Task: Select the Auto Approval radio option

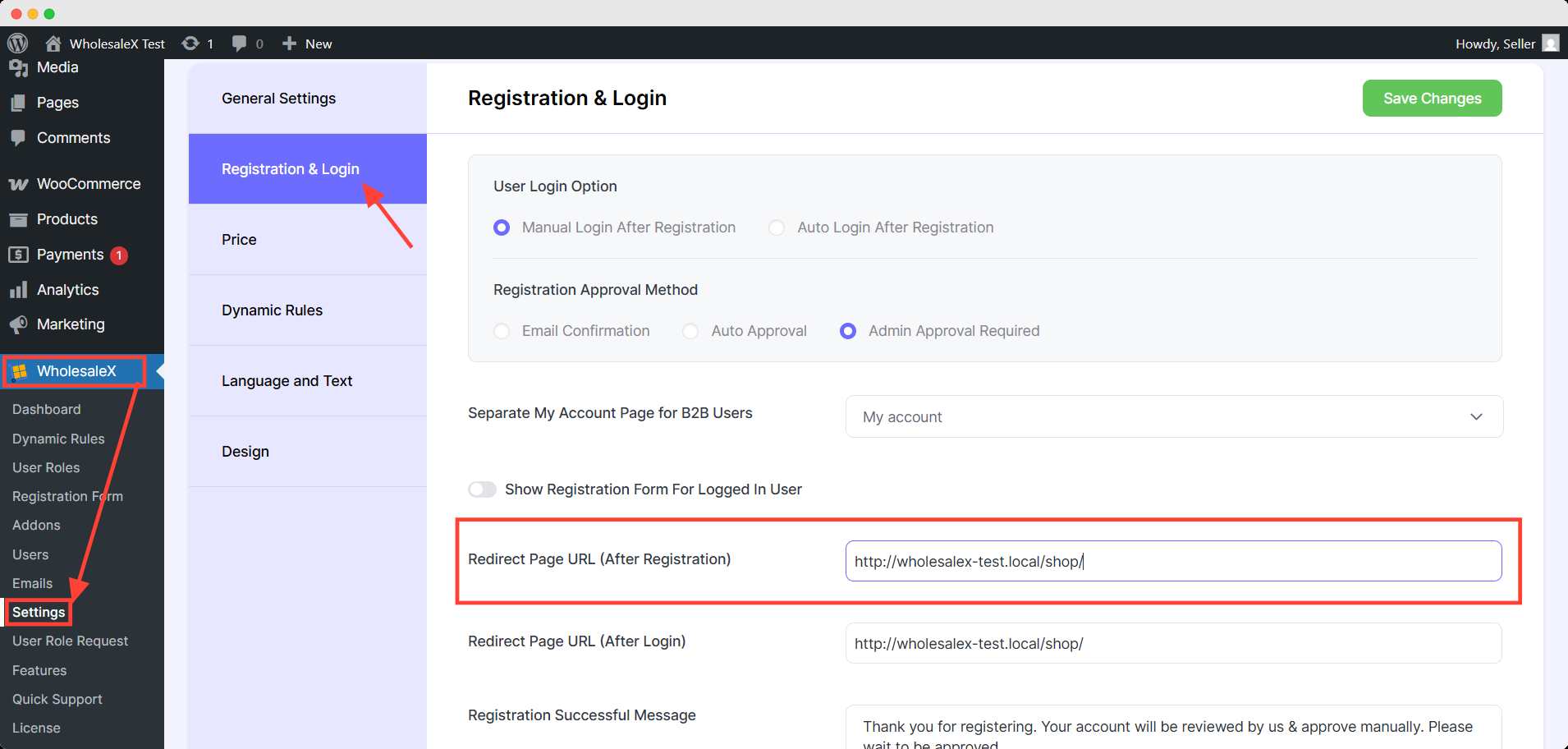Action: click(691, 331)
